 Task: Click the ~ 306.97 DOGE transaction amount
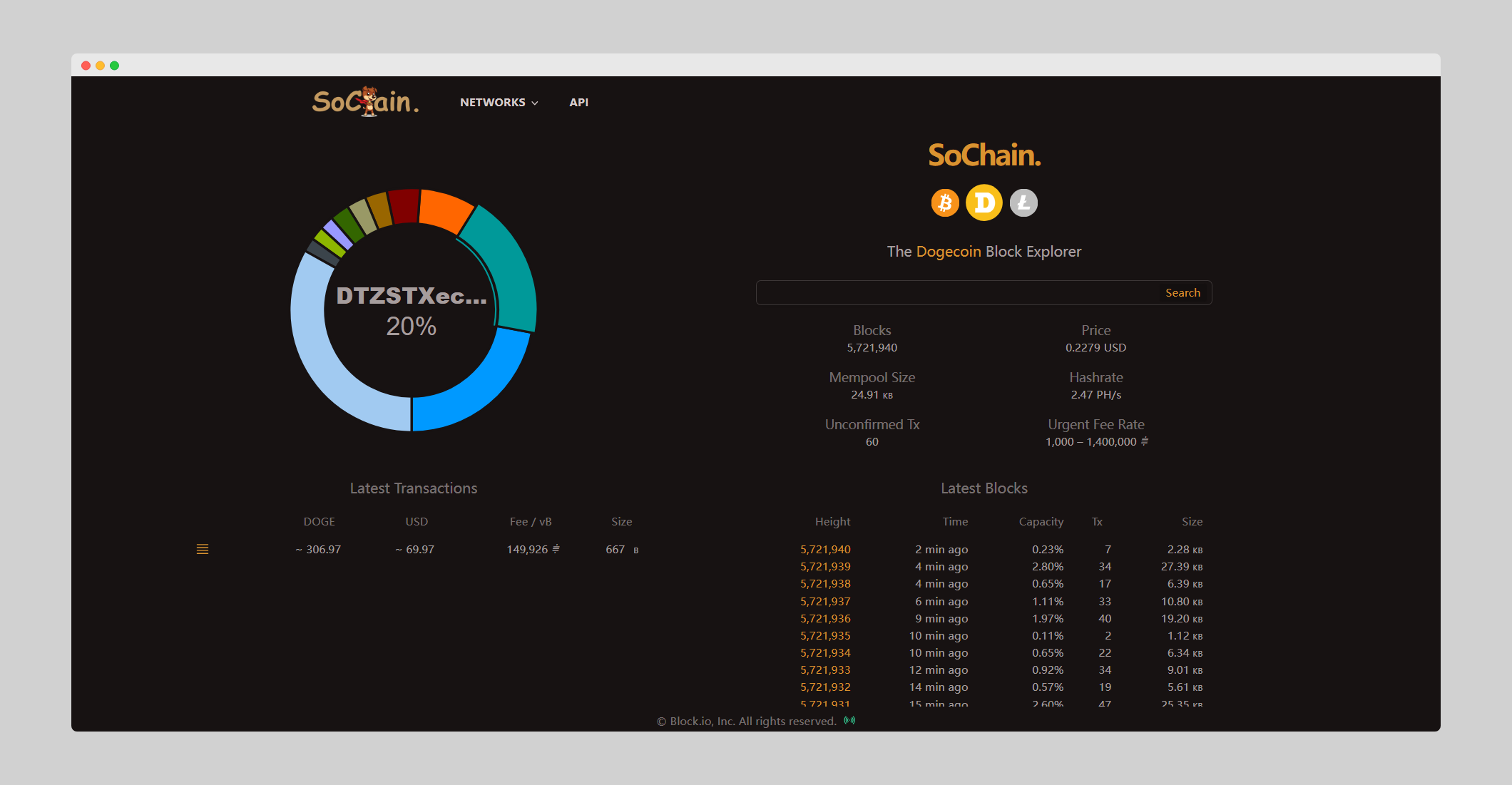coord(318,550)
